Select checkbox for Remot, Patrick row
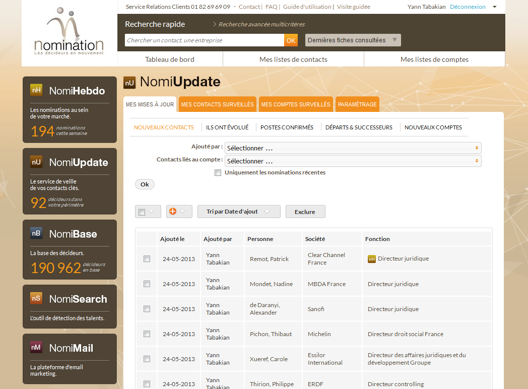 (146, 259)
